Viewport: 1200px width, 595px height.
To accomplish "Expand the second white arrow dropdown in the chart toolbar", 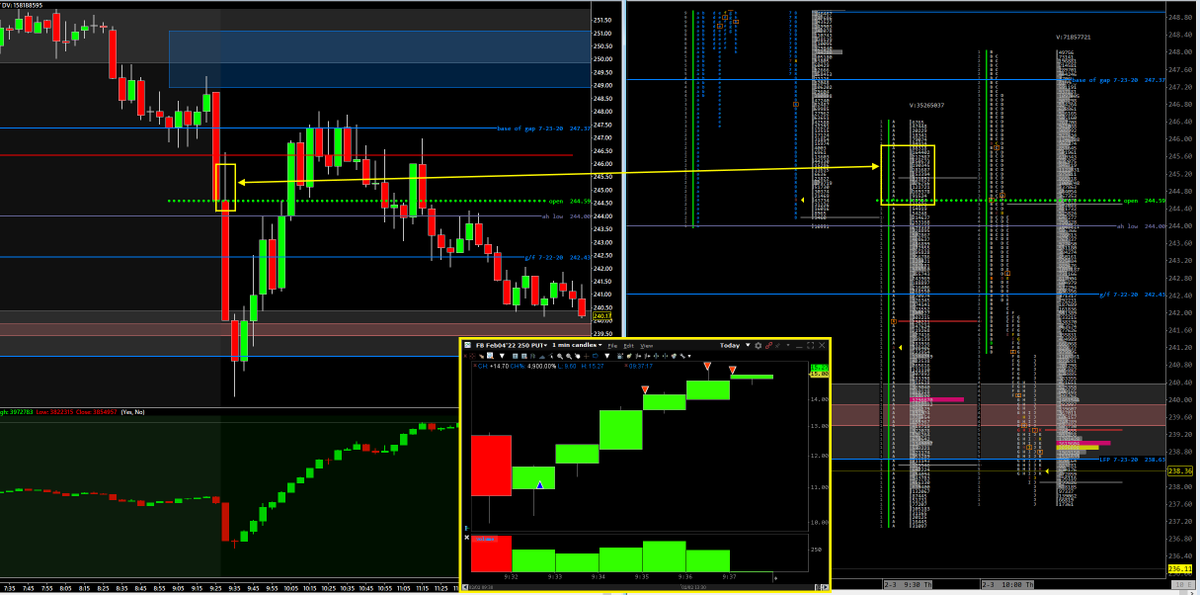I will click(607, 356).
